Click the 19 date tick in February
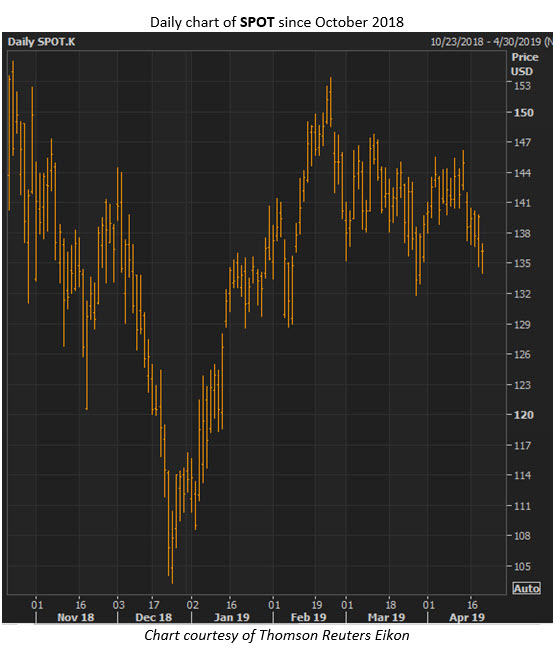Screen dimensions: 556x650 coord(317,605)
